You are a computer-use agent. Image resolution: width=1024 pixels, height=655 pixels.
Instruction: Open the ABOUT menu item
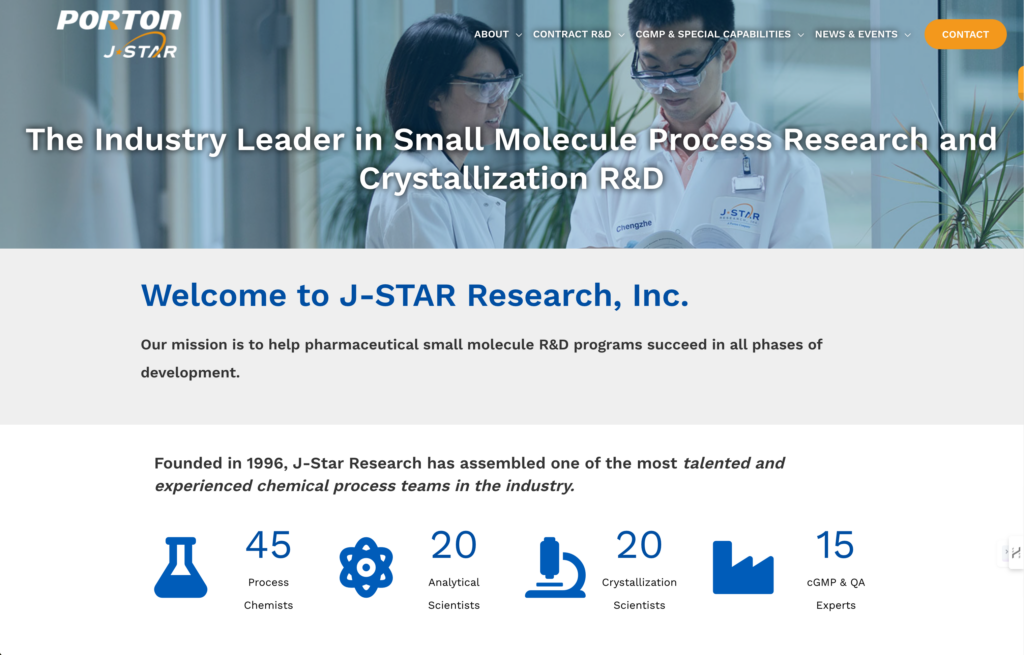pos(491,35)
